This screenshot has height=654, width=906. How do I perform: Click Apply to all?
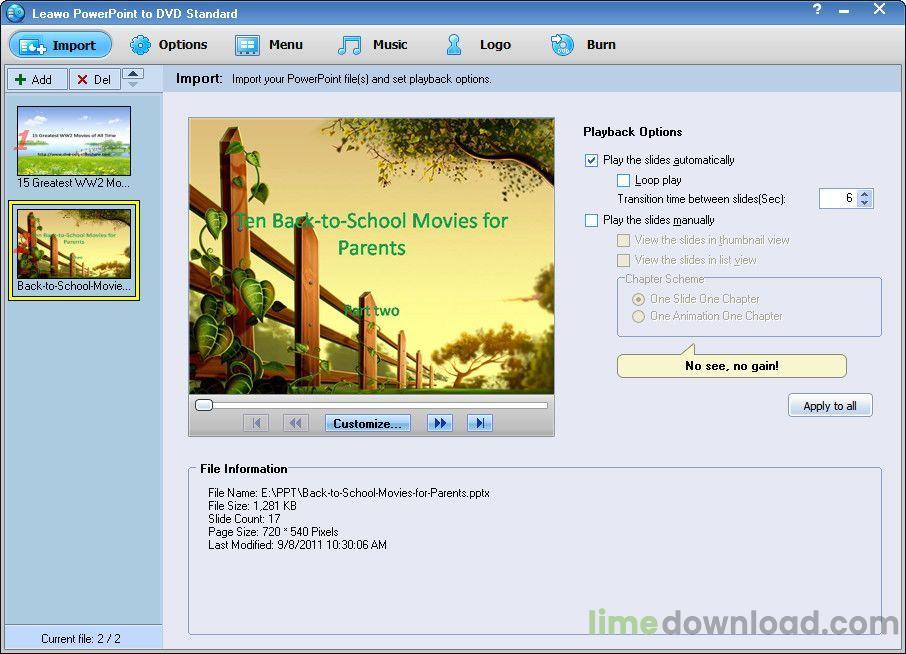[x=830, y=405]
